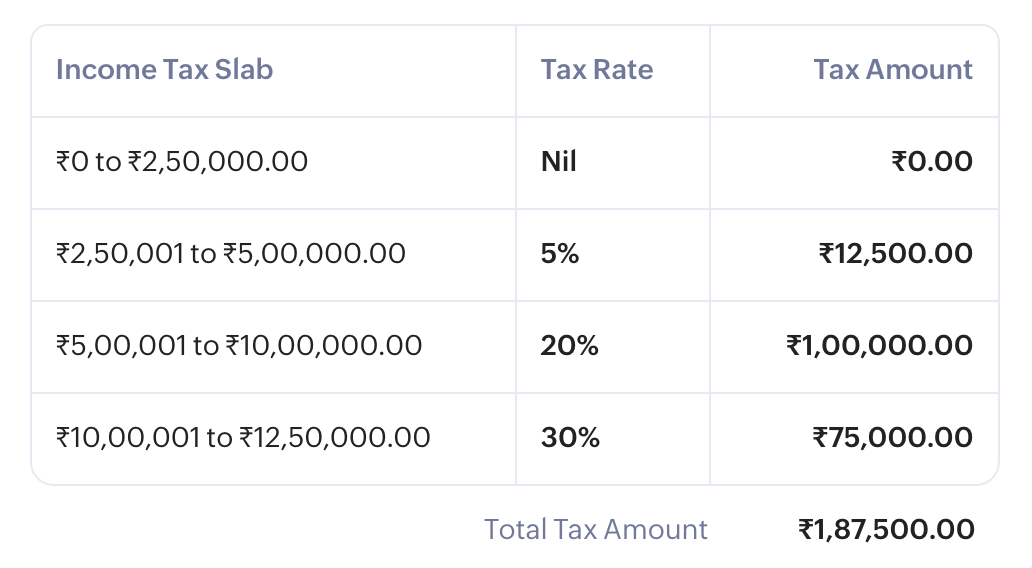The height and width of the screenshot is (568, 1032).
Task: Click the 20% tax rate cell
Action: coord(570,346)
